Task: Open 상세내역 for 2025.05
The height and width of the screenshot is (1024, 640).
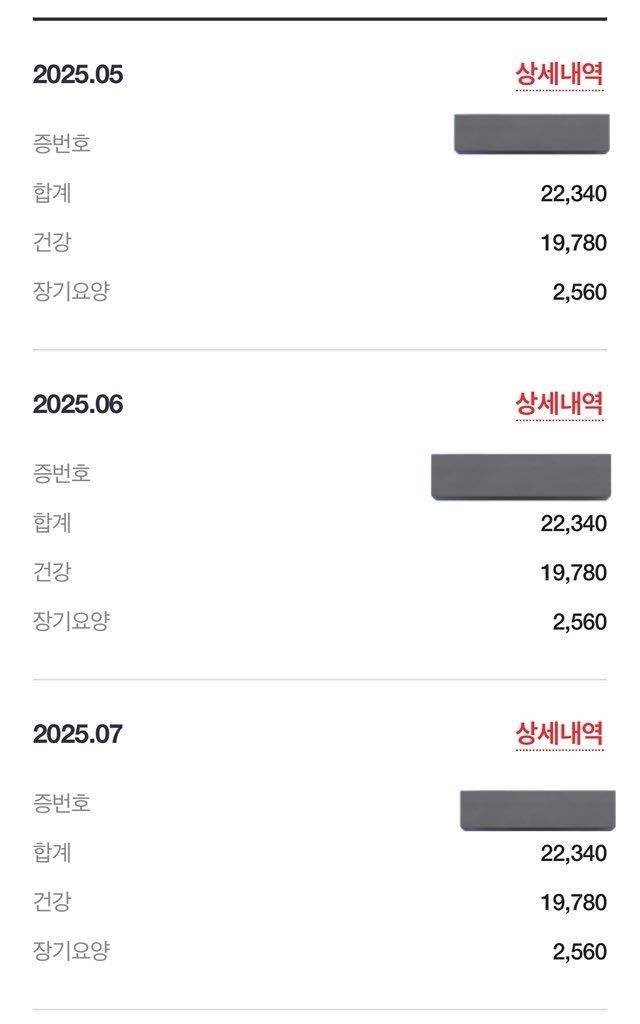Action: pos(559,74)
